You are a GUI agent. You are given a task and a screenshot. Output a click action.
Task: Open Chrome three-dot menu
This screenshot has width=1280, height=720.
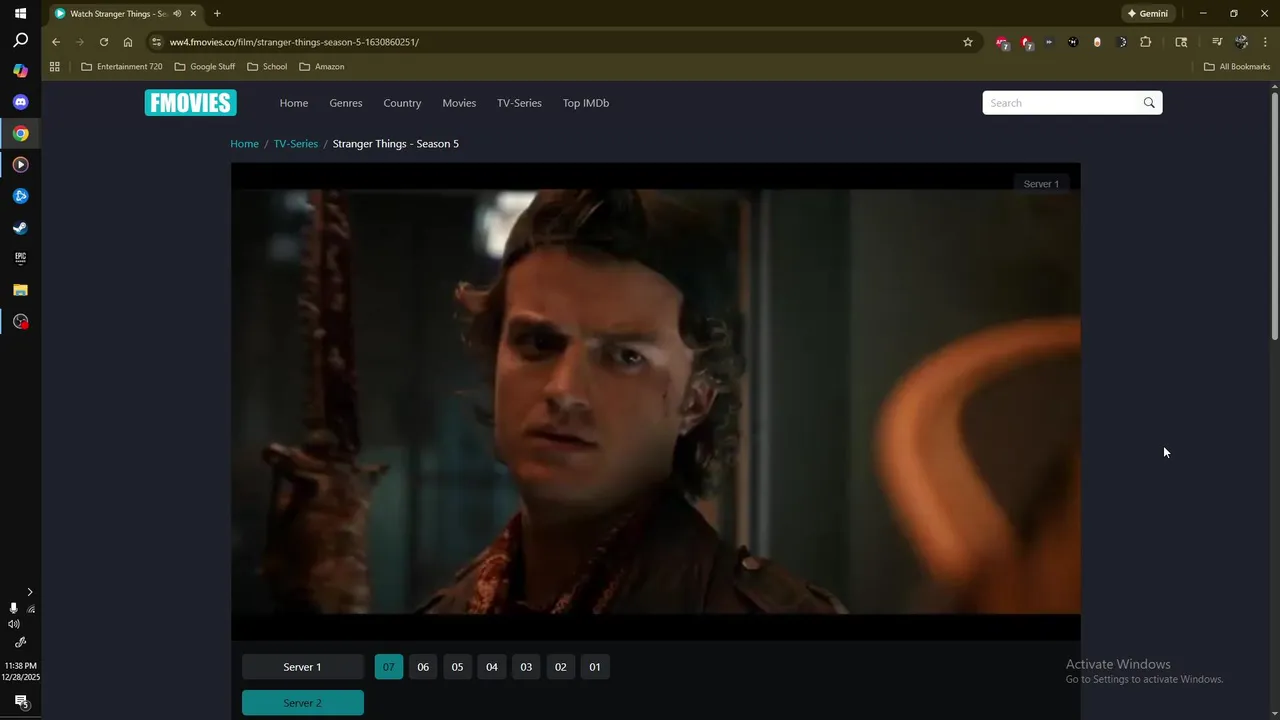pos(1265,42)
